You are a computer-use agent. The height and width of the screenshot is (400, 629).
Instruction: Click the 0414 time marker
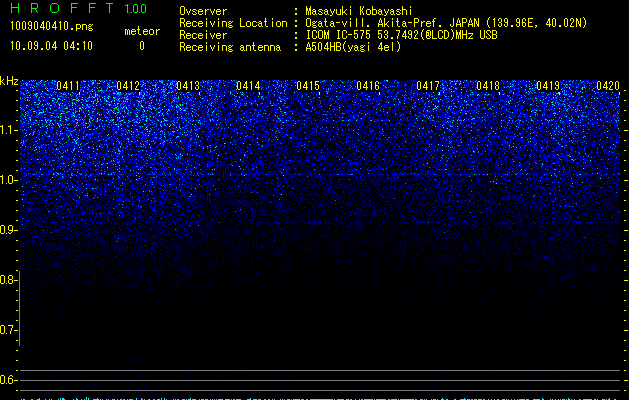[x=248, y=86]
